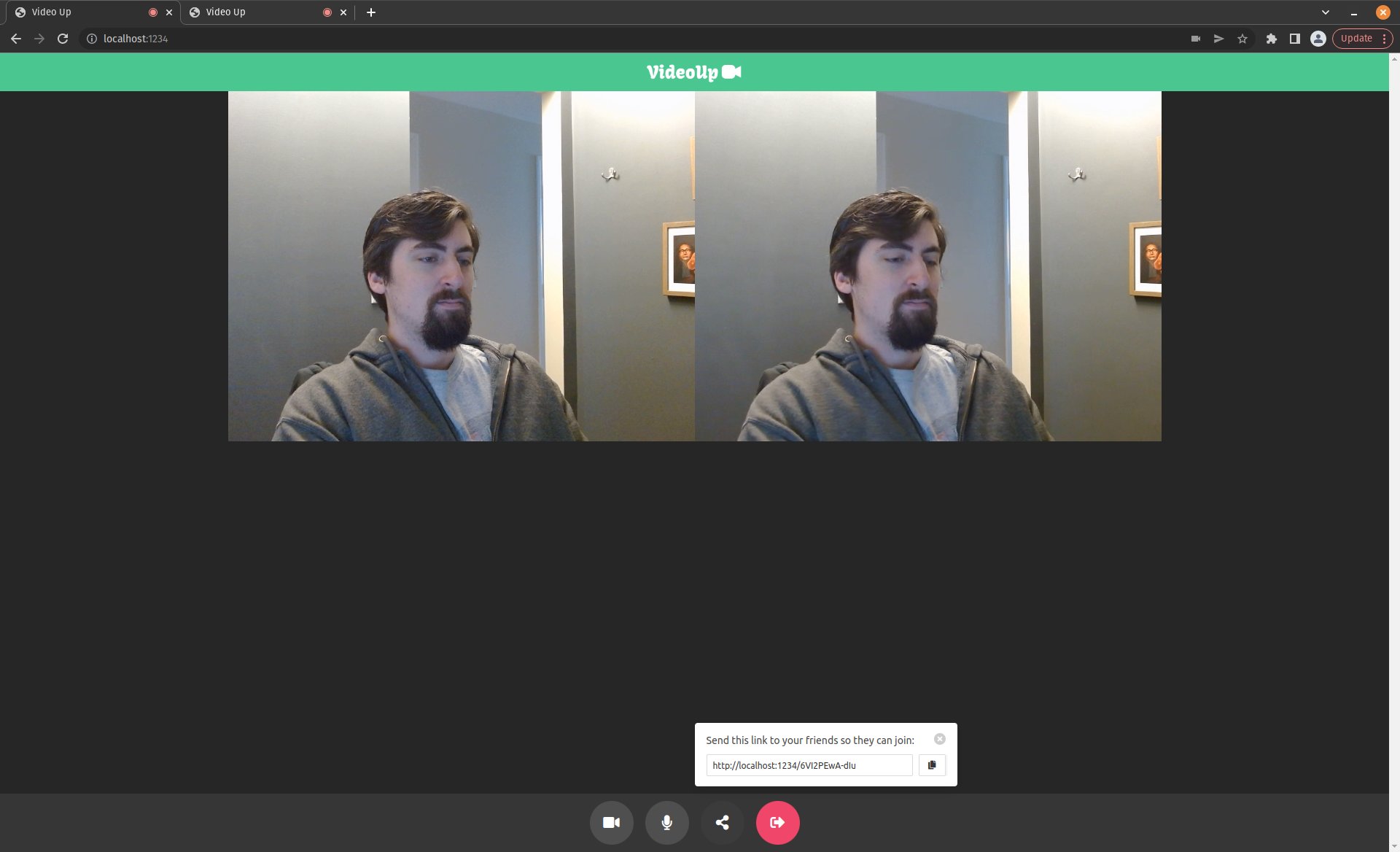The height and width of the screenshot is (852, 1400).
Task: Click the Update button
Action: [x=1356, y=39]
